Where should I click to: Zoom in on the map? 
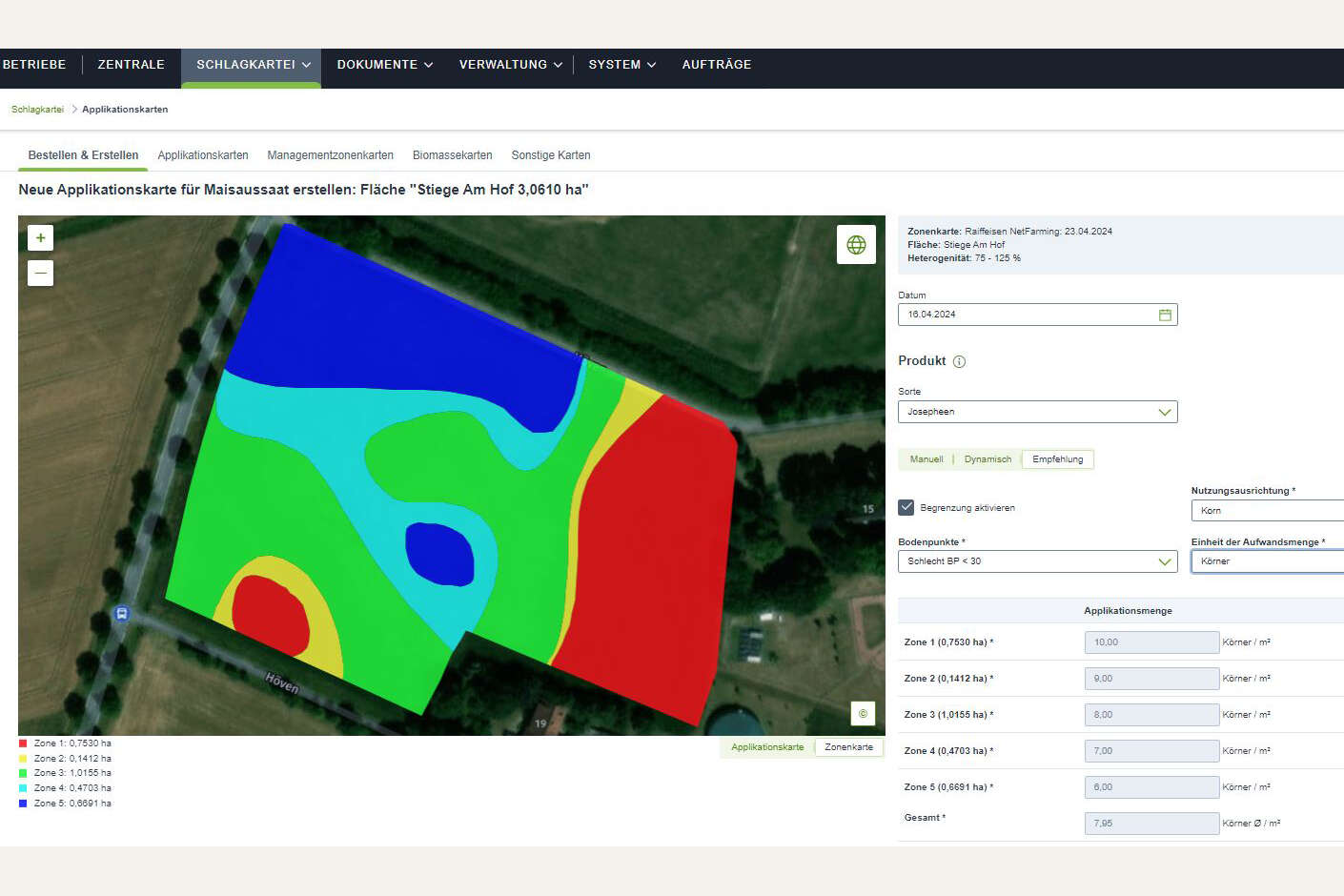(40, 237)
